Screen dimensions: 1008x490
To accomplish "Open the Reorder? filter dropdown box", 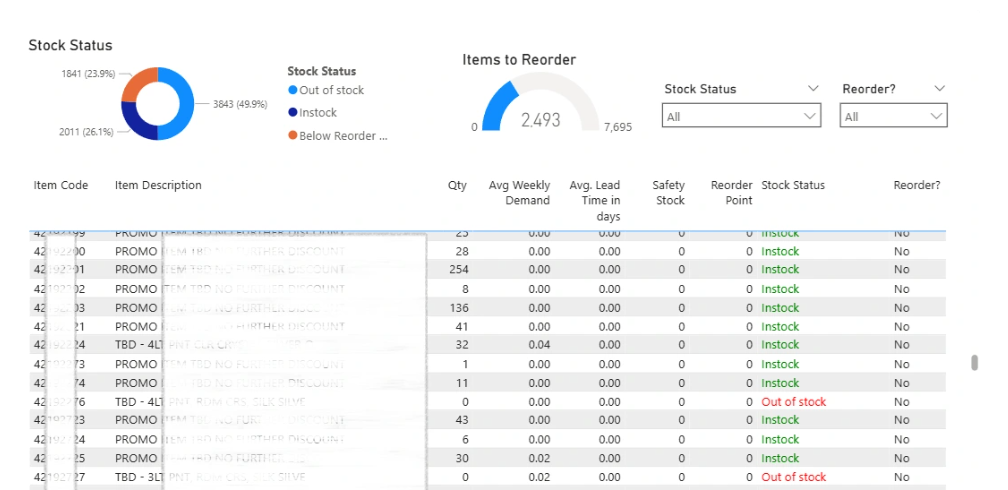I will (894, 116).
